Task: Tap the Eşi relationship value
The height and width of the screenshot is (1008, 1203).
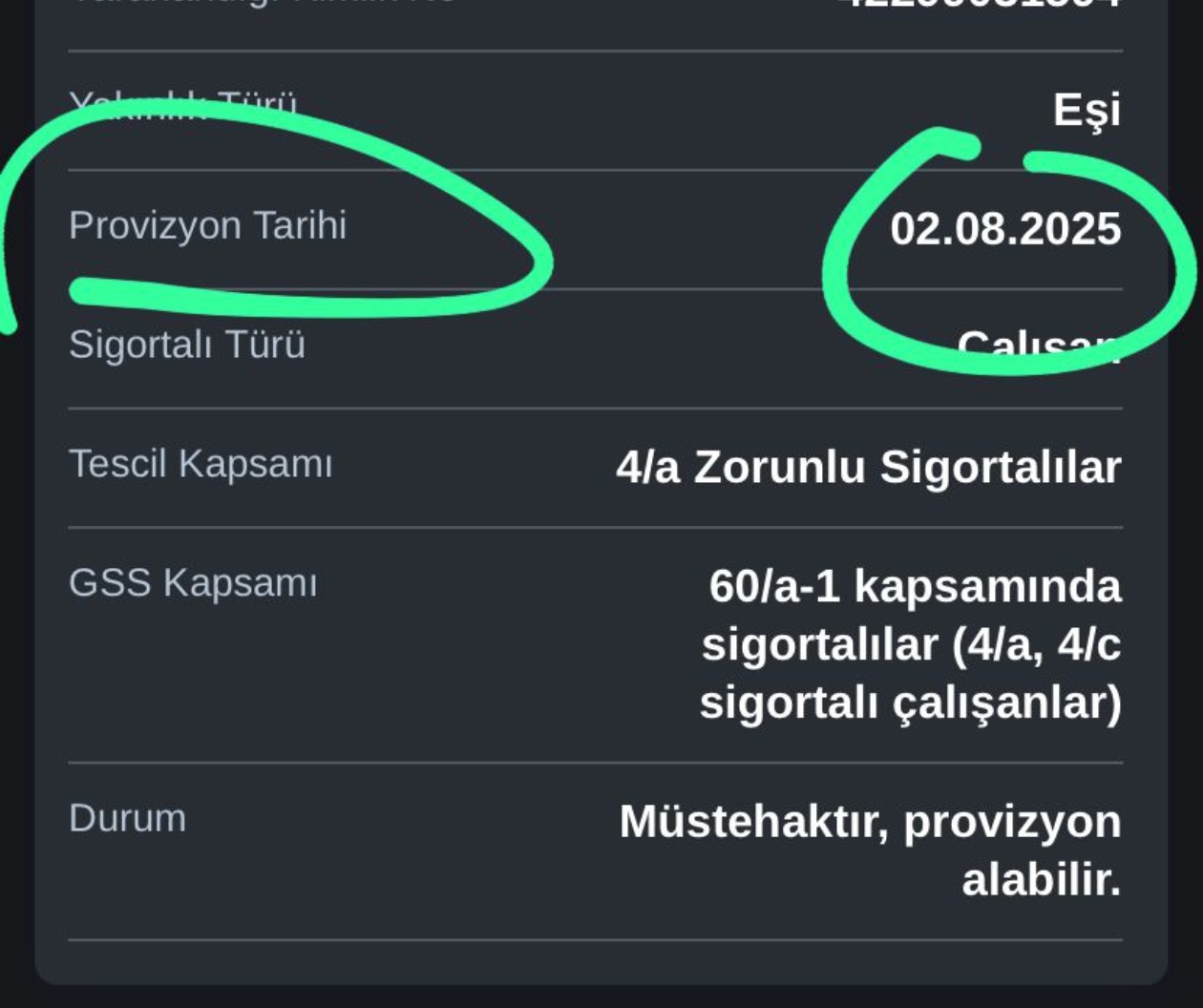Action: coord(1087,110)
